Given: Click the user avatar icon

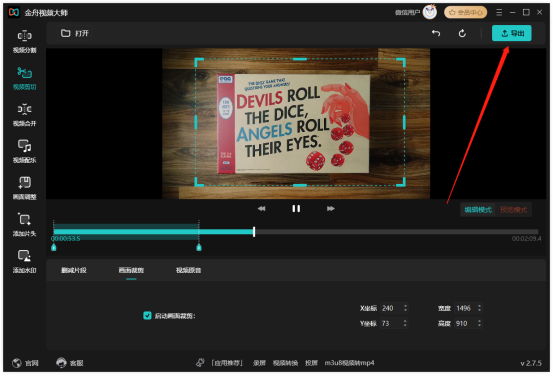Looking at the screenshot, I should coord(430,12).
